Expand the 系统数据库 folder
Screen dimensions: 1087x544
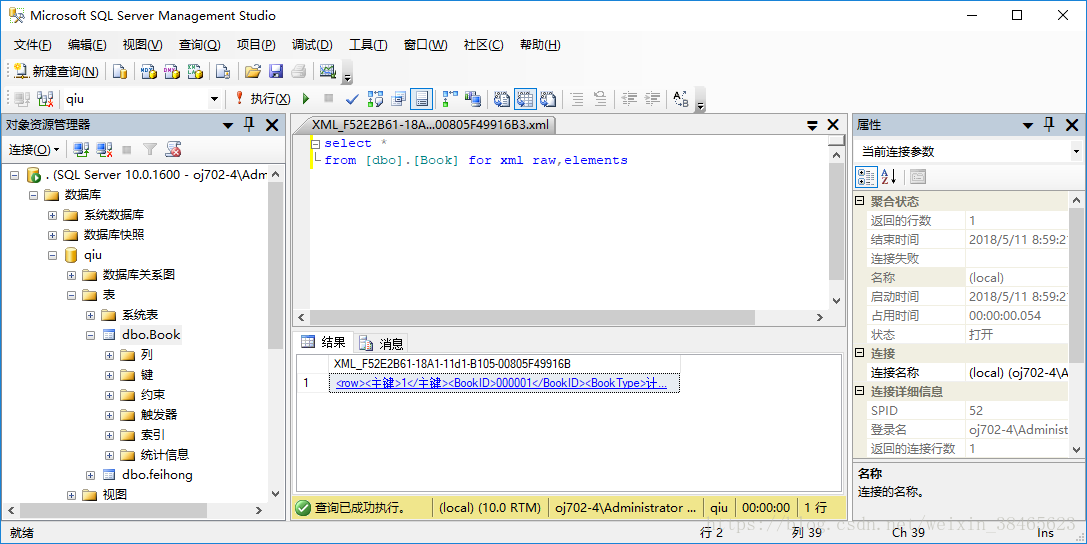point(52,216)
